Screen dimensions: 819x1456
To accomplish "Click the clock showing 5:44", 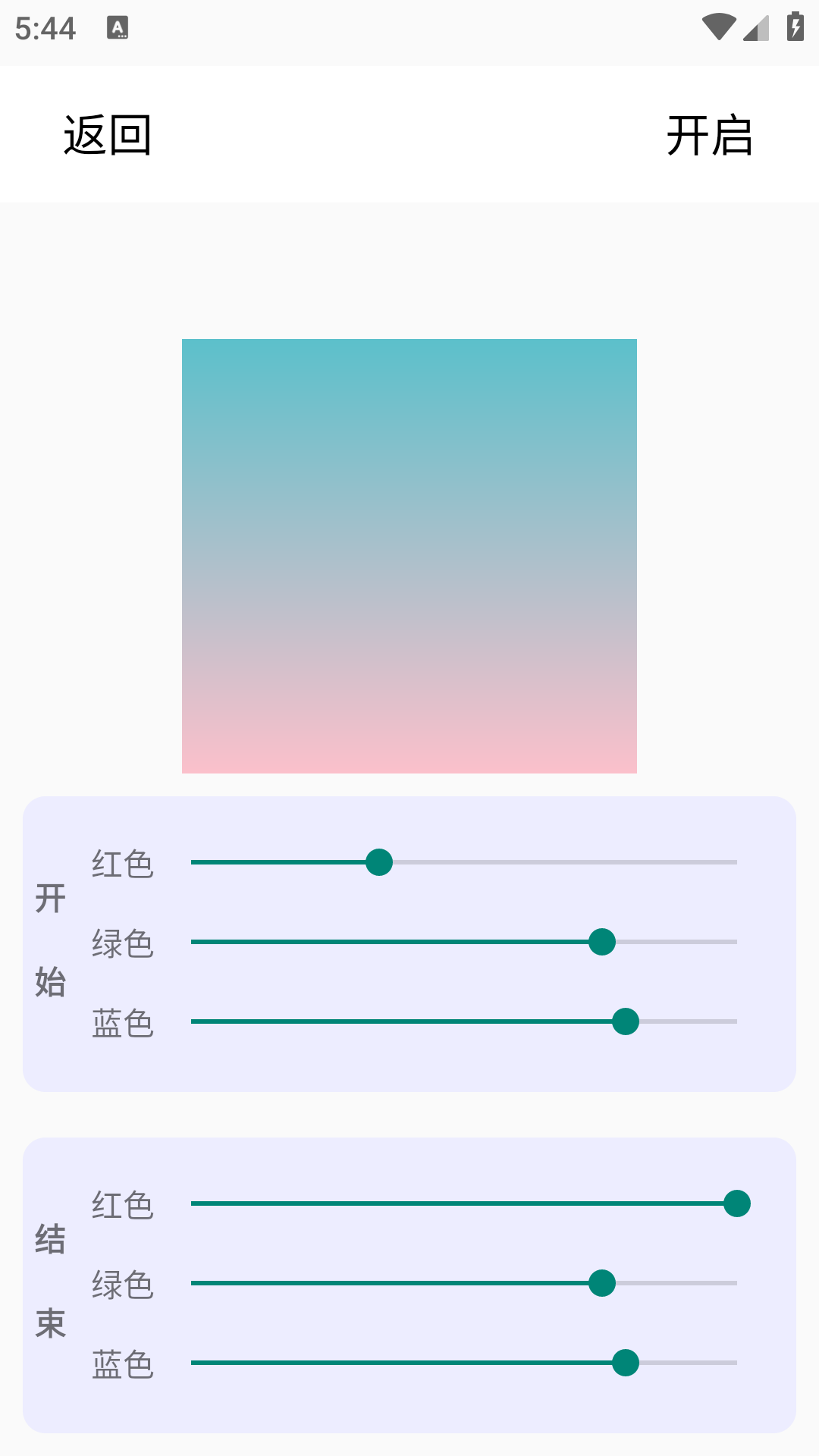I will pos(45,29).
